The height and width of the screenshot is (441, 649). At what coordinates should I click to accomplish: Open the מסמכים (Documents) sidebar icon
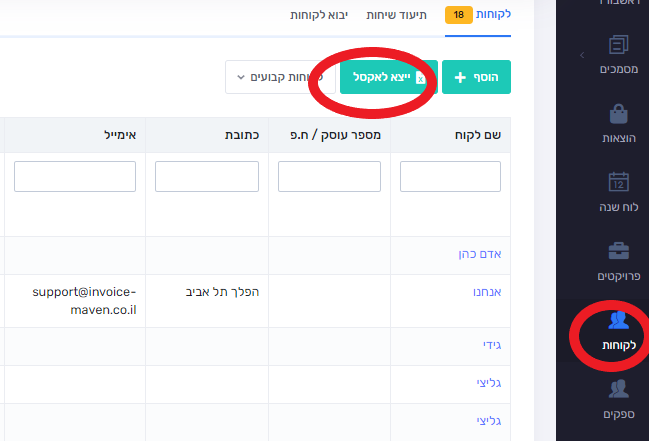[x=618, y=46]
